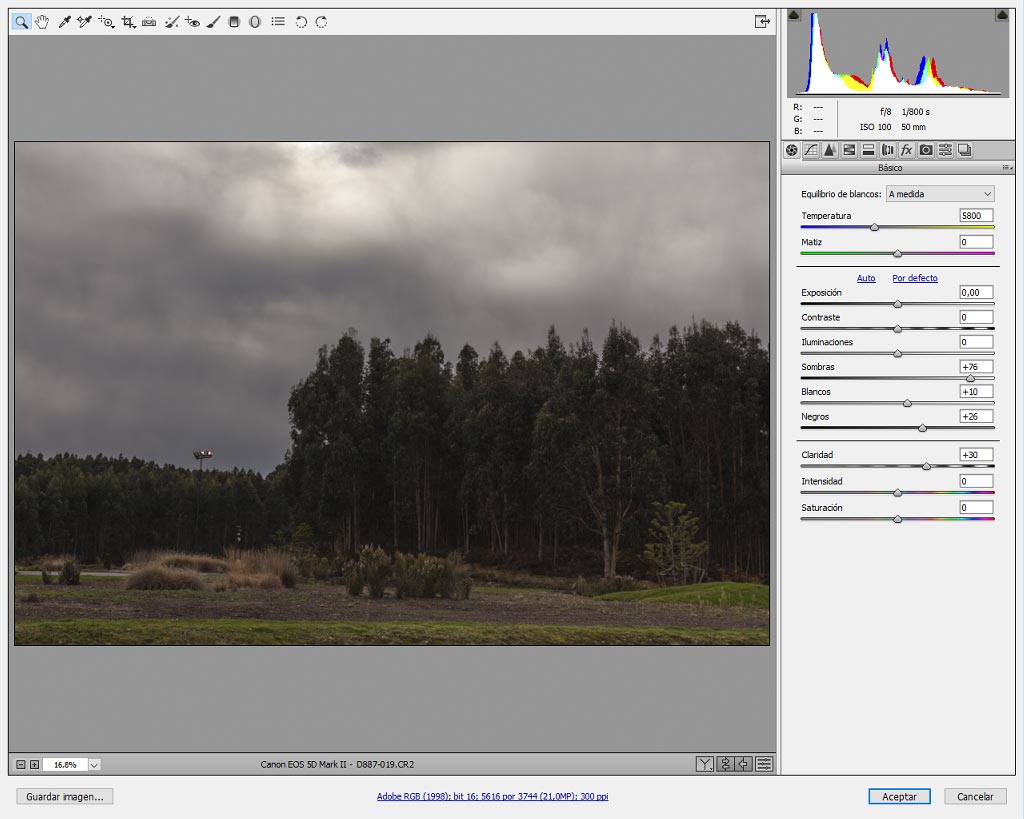Click the Sombras value field showing +76
This screenshot has height=819, width=1024.
pyautogui.click(x=976, y=367)
